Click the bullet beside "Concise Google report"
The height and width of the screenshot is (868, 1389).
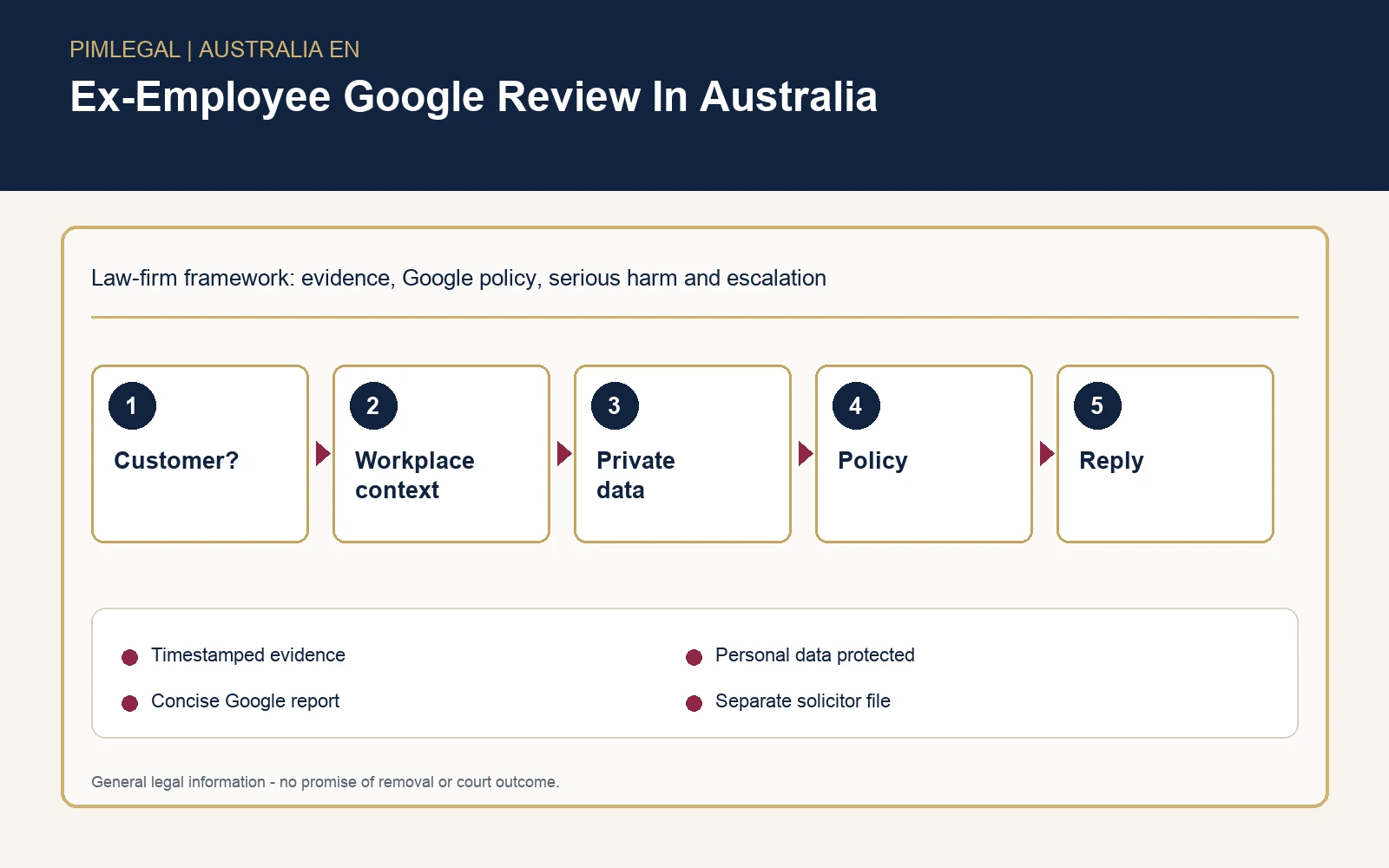(x=130, y=703)
